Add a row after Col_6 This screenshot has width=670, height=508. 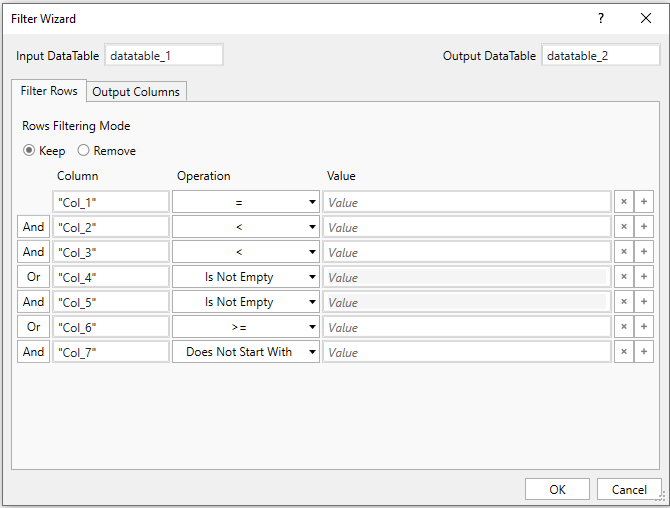pos(643,327)
